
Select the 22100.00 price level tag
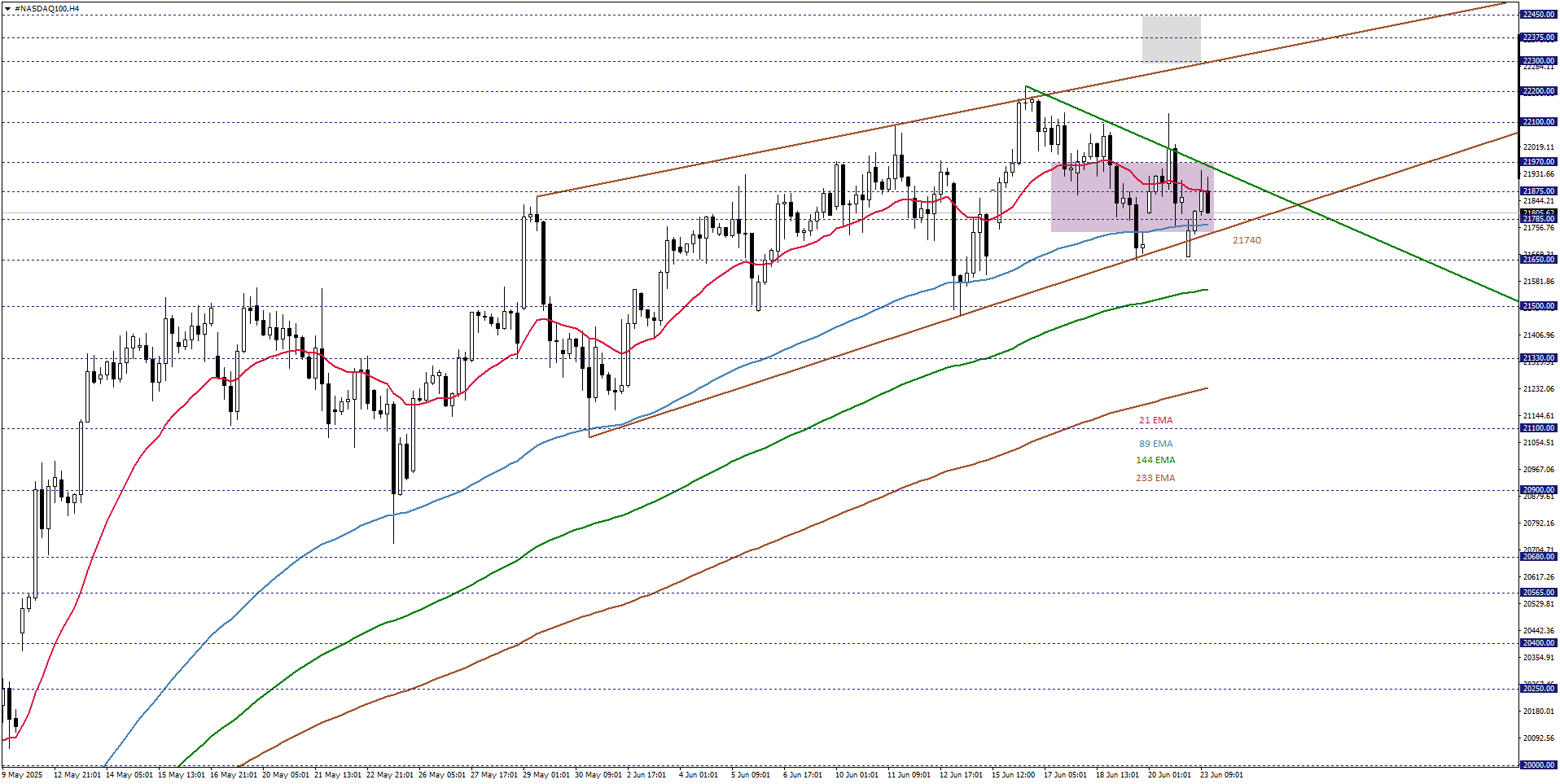coord(1538,122)
